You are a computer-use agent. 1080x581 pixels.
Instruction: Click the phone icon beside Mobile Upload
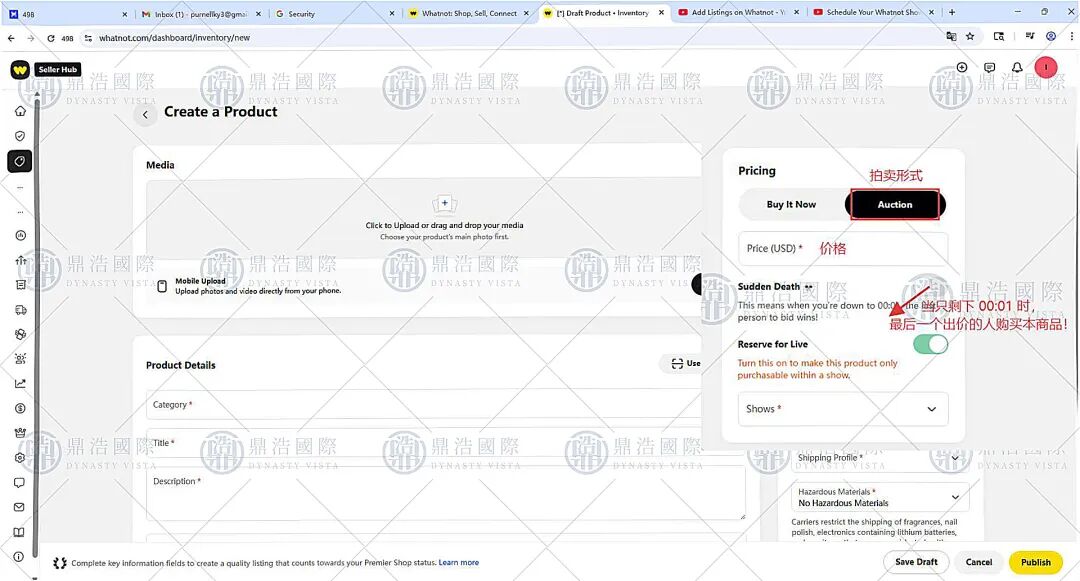162,286
